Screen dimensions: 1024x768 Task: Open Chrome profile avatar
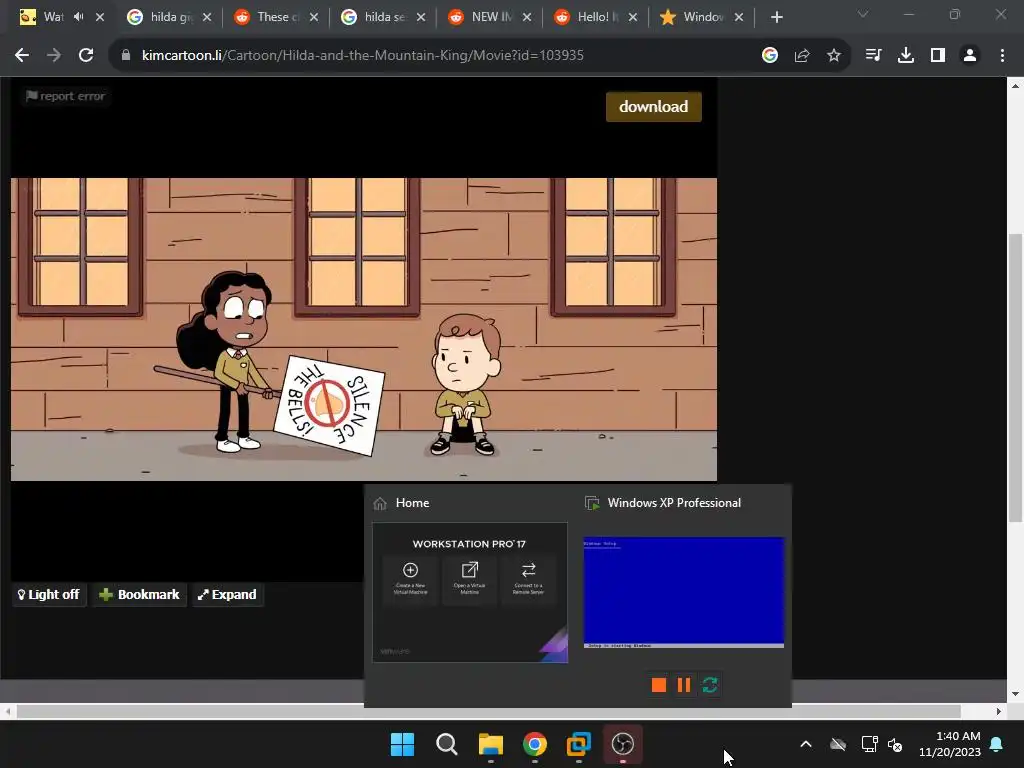click(x=970, y=56)
